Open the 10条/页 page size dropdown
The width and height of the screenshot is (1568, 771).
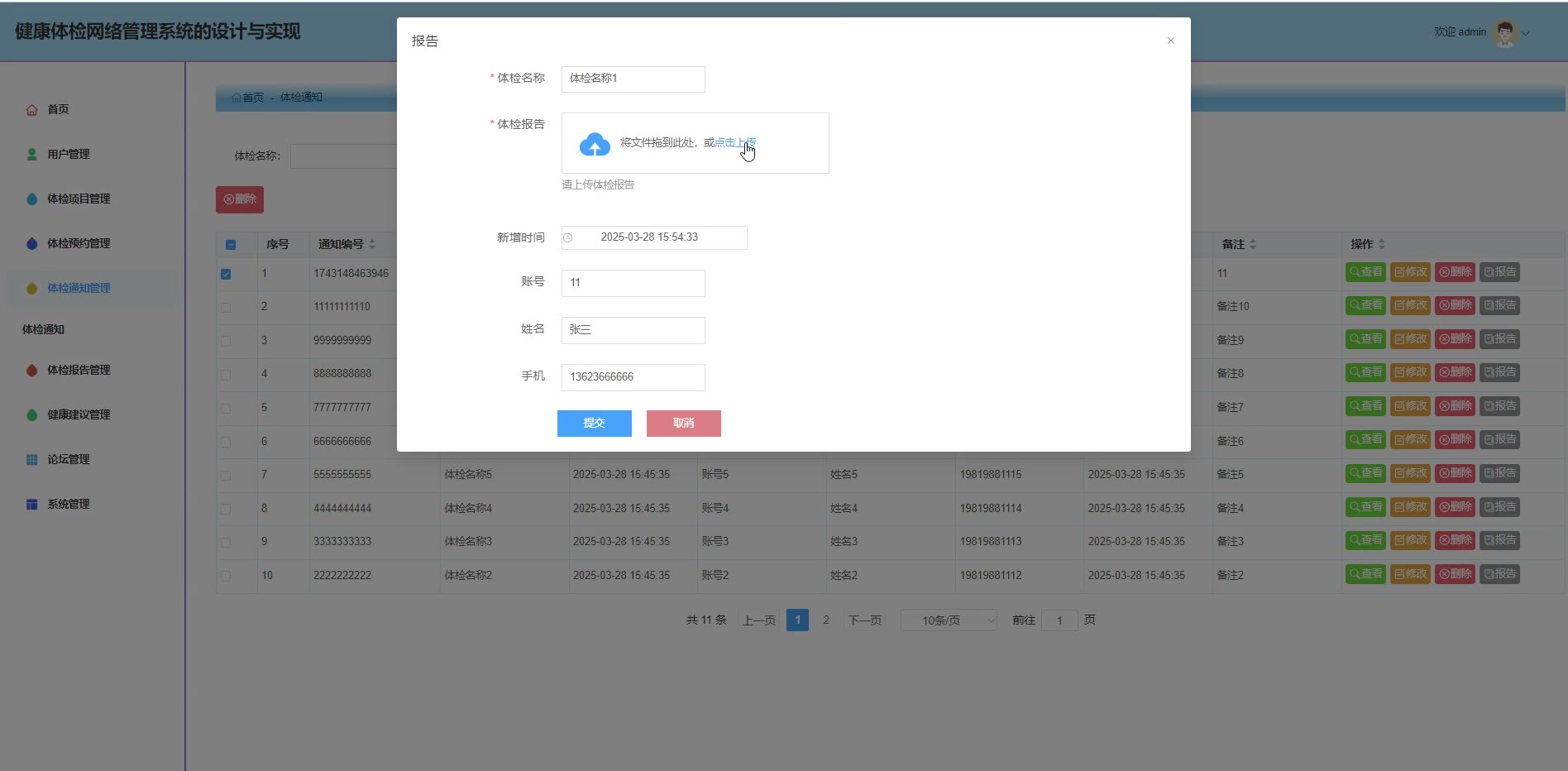click(x=949, y=620)
